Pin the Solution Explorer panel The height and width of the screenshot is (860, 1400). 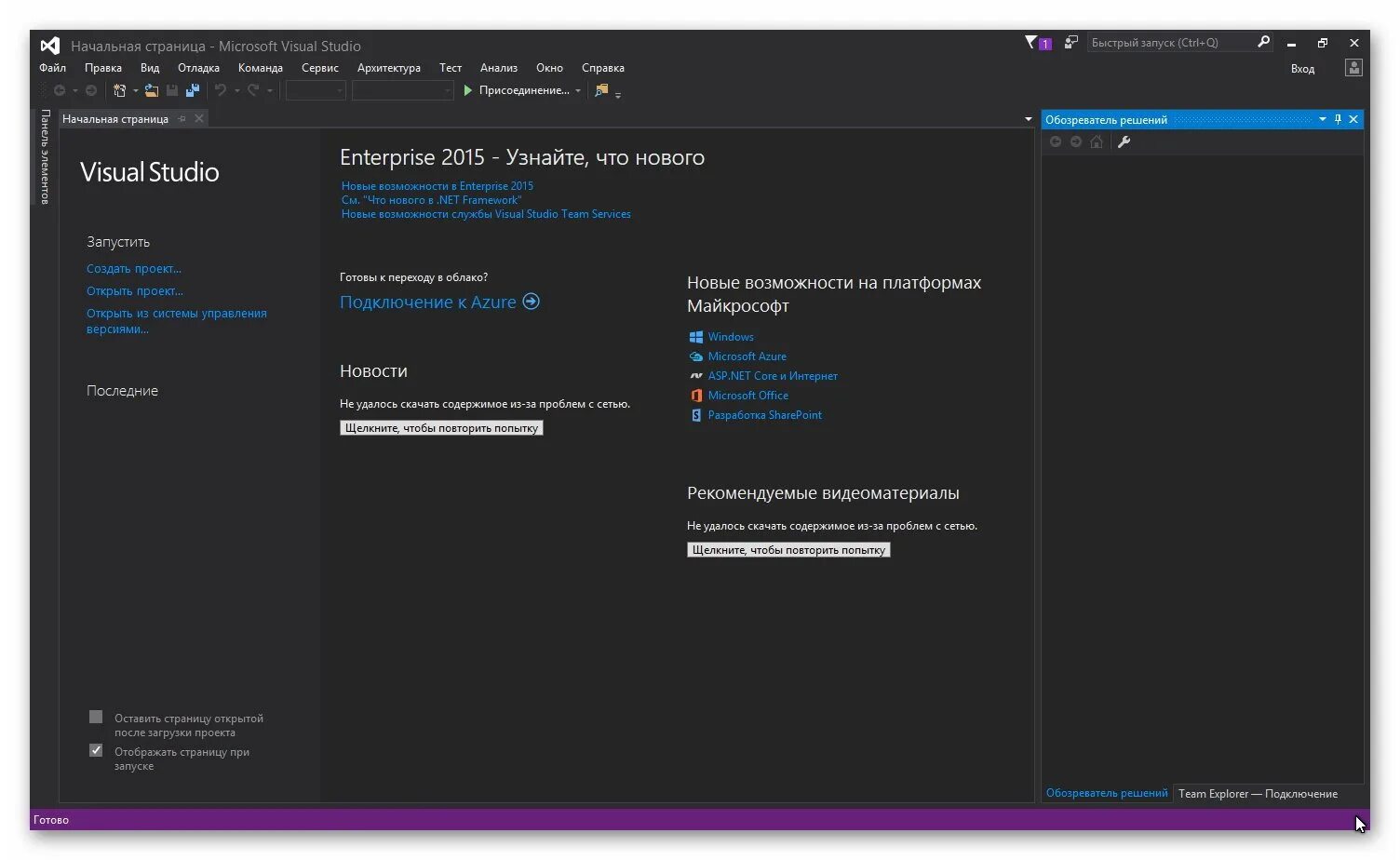tap(1338, 119)
